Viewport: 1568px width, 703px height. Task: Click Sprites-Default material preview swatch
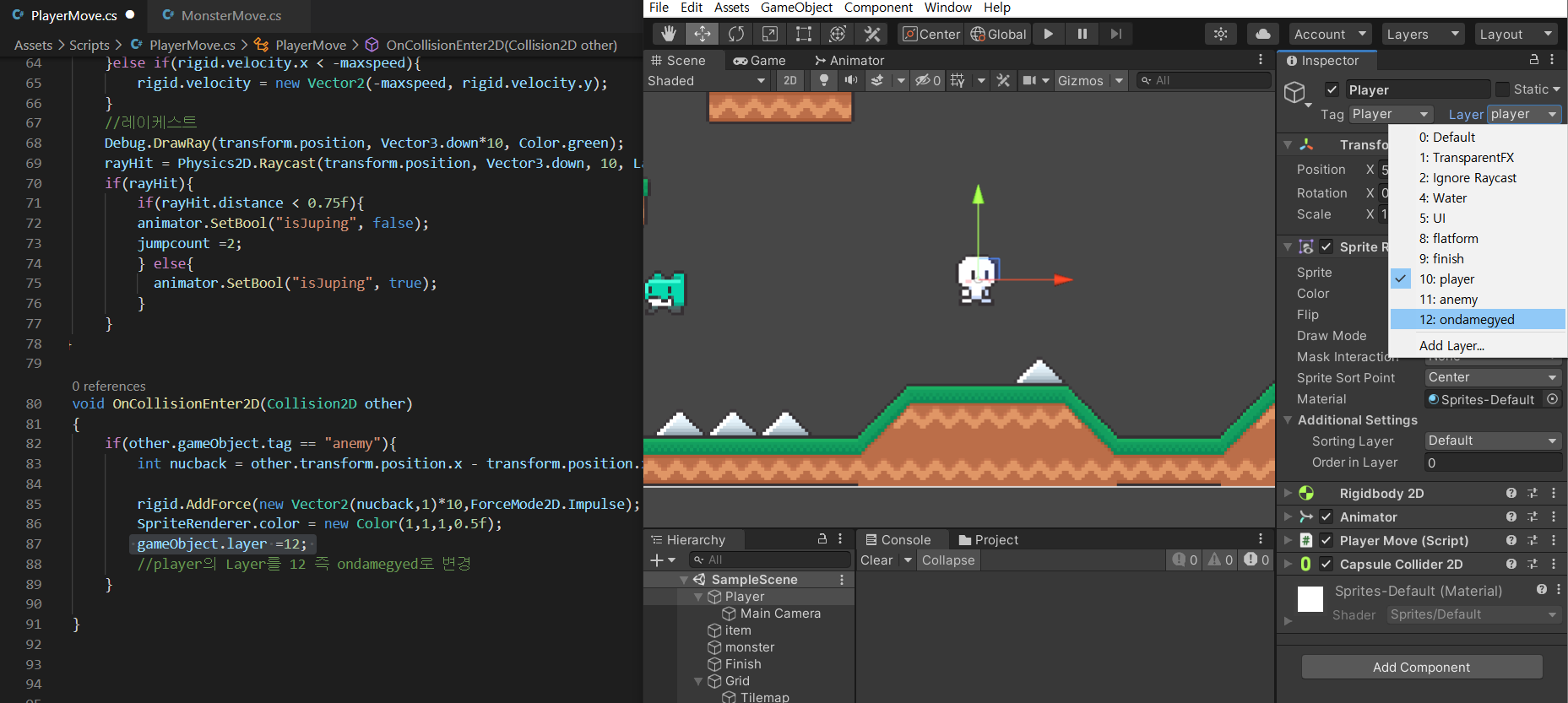point(1310,599)
